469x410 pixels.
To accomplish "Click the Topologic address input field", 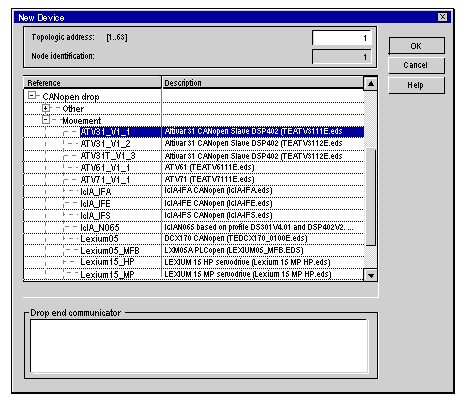I will click(342, 38).
